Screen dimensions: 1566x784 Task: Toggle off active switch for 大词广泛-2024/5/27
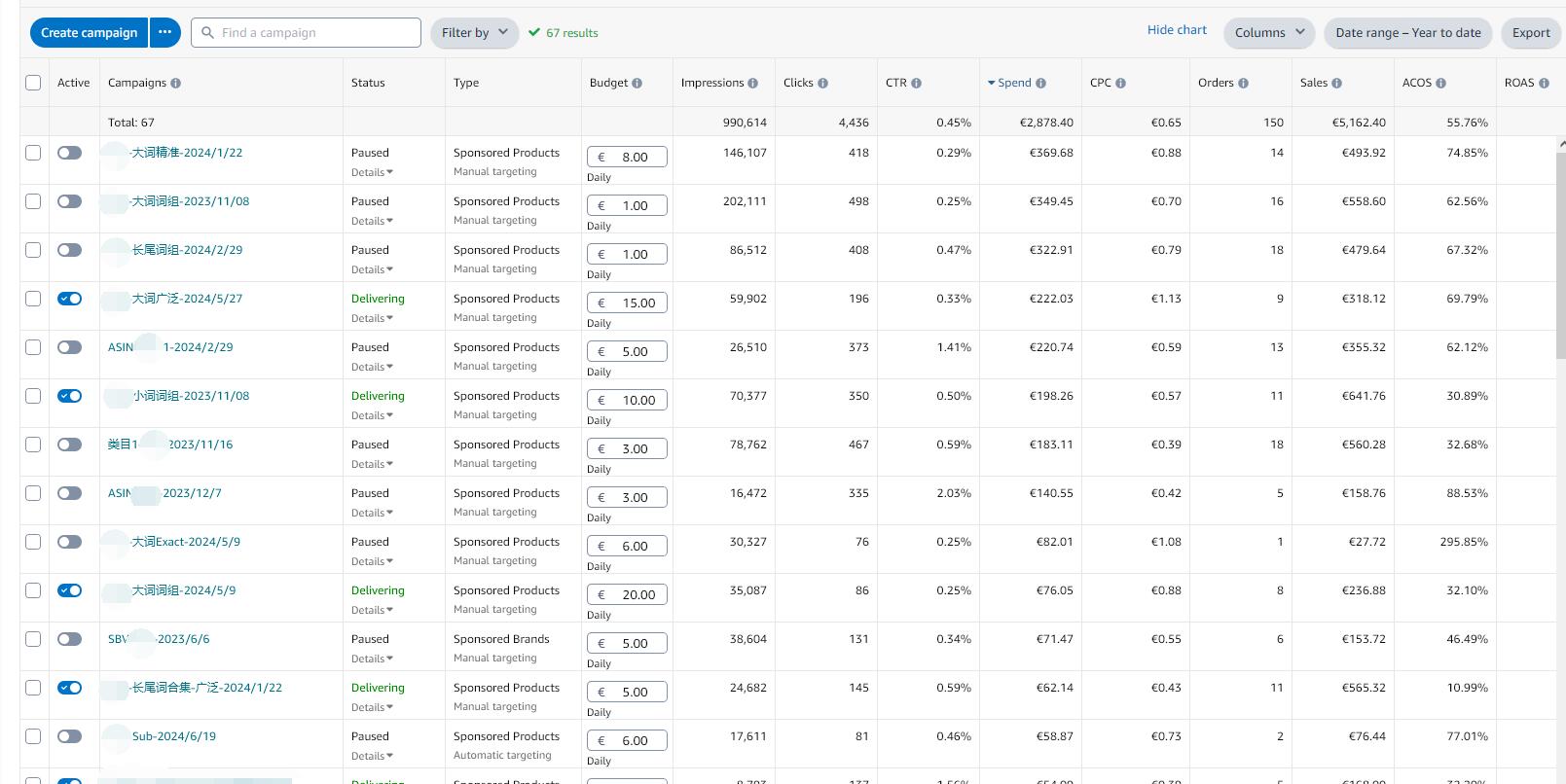(69, 299)
